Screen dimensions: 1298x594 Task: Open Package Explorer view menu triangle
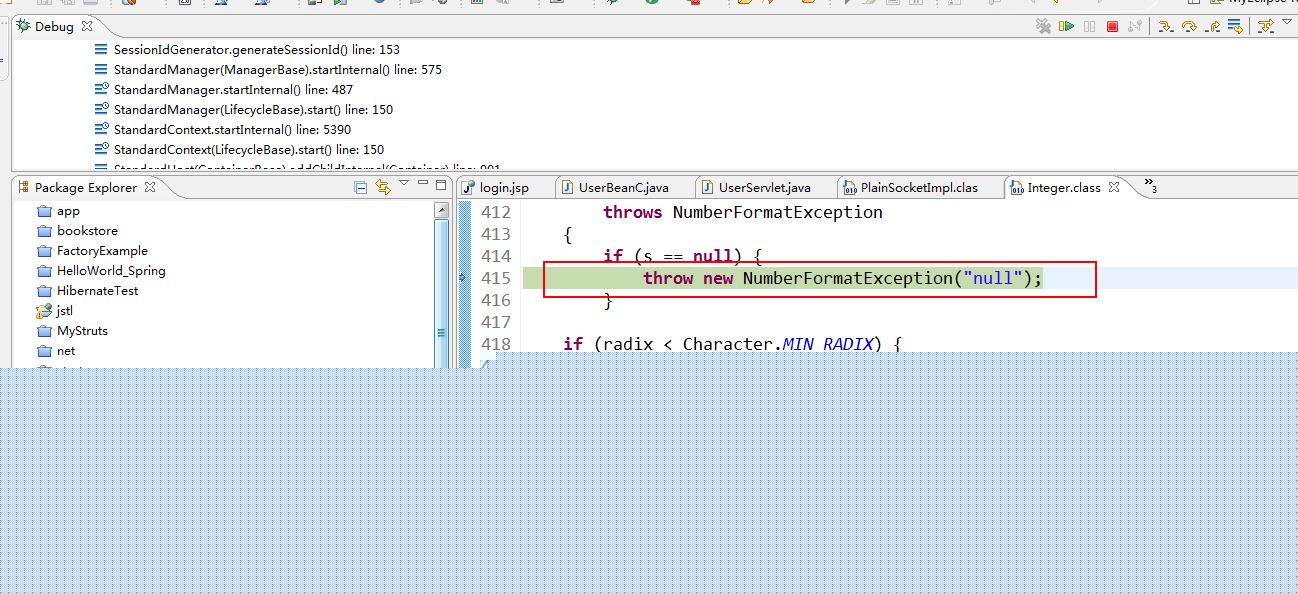tap(404, 184)
